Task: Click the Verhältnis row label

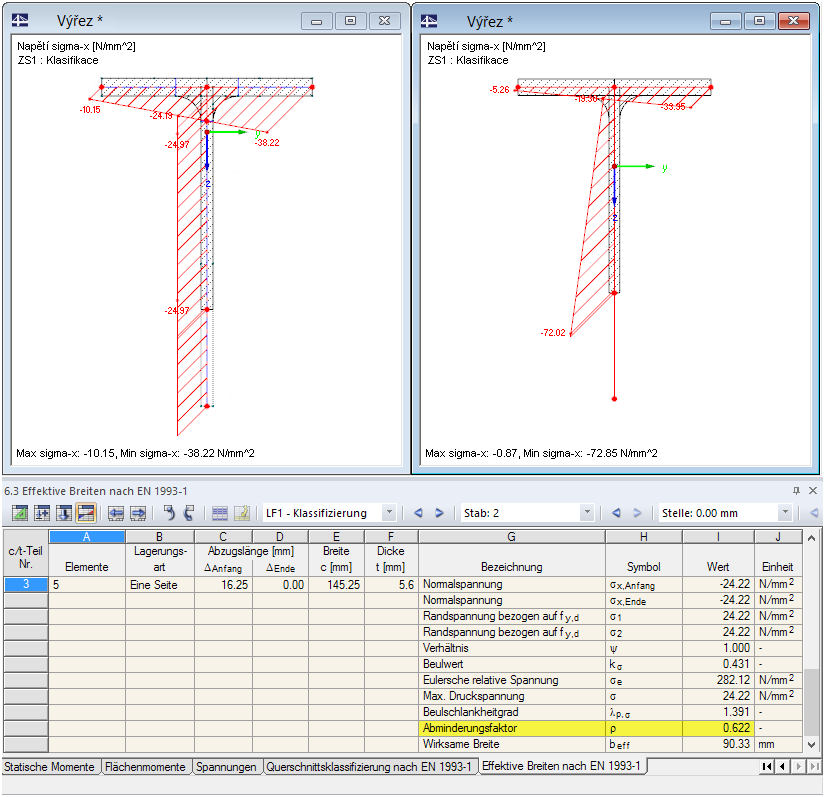Action: (511, 648)
